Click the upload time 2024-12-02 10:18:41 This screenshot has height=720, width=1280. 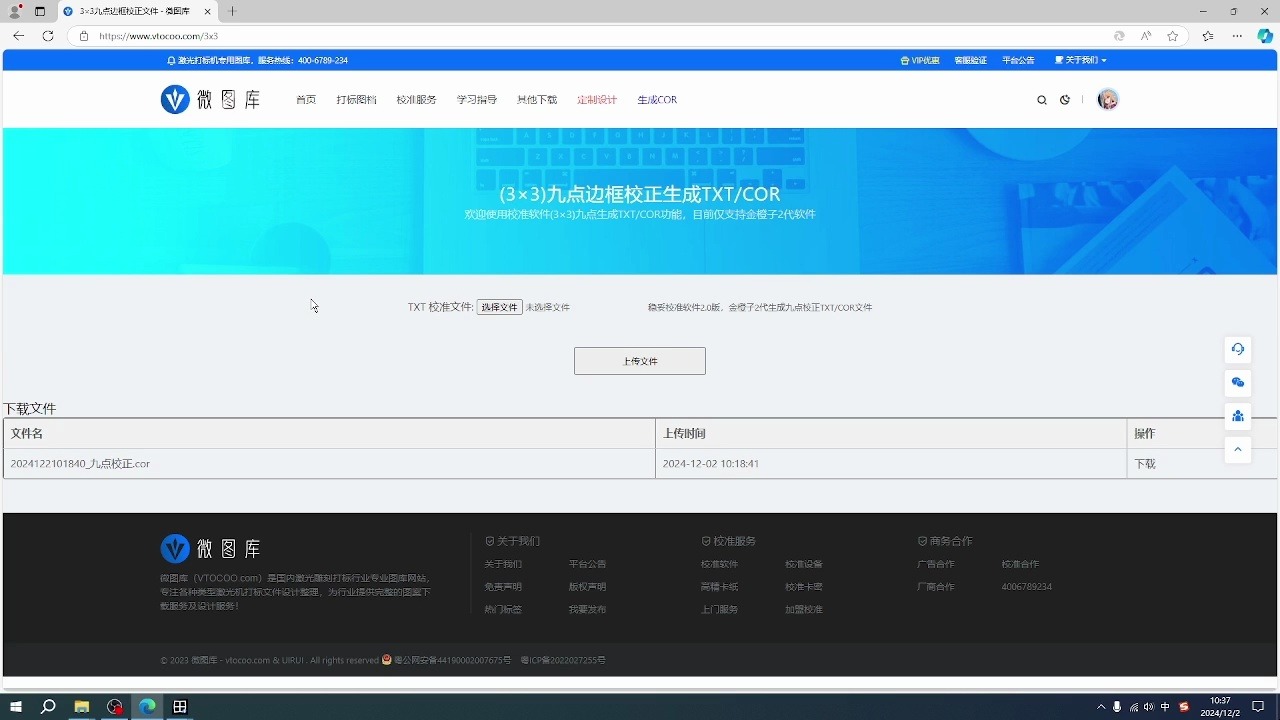(711, 464)
